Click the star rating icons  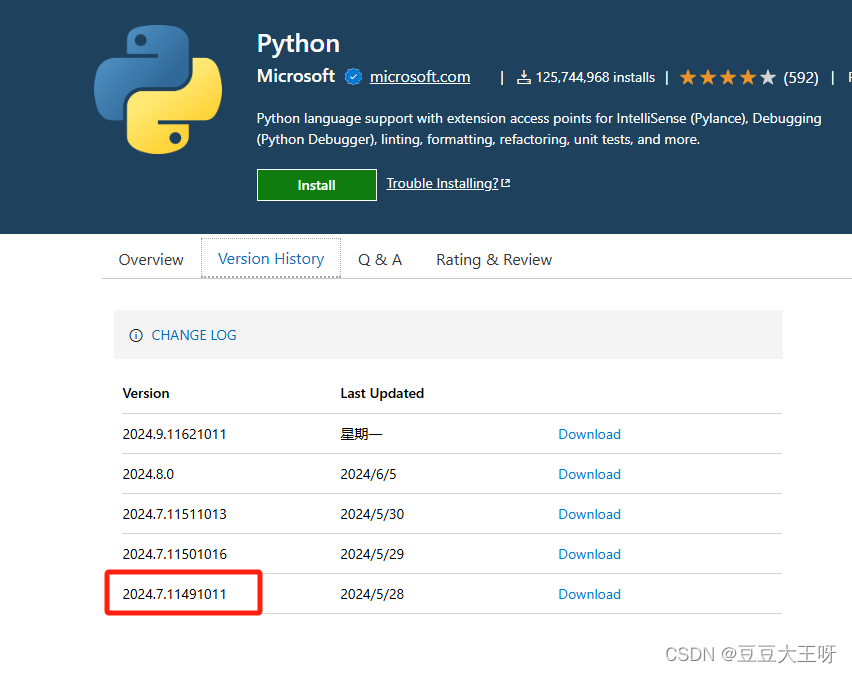point(728,77)
